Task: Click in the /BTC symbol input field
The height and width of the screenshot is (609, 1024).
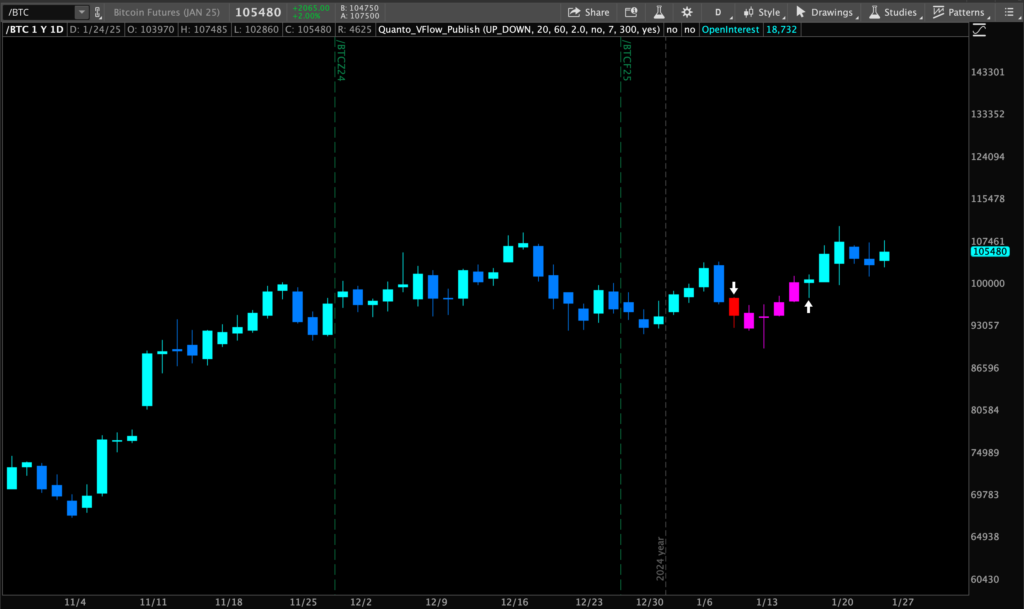Action: click(40, 12)
